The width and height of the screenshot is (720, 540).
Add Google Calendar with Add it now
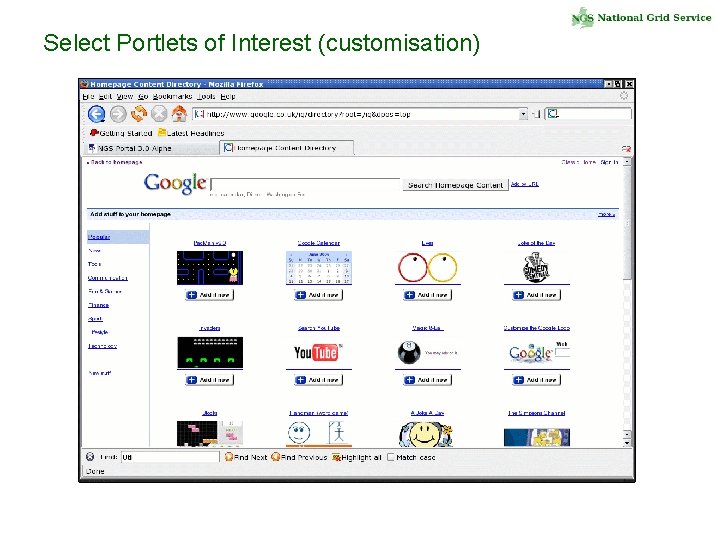(x=319, y=295)
